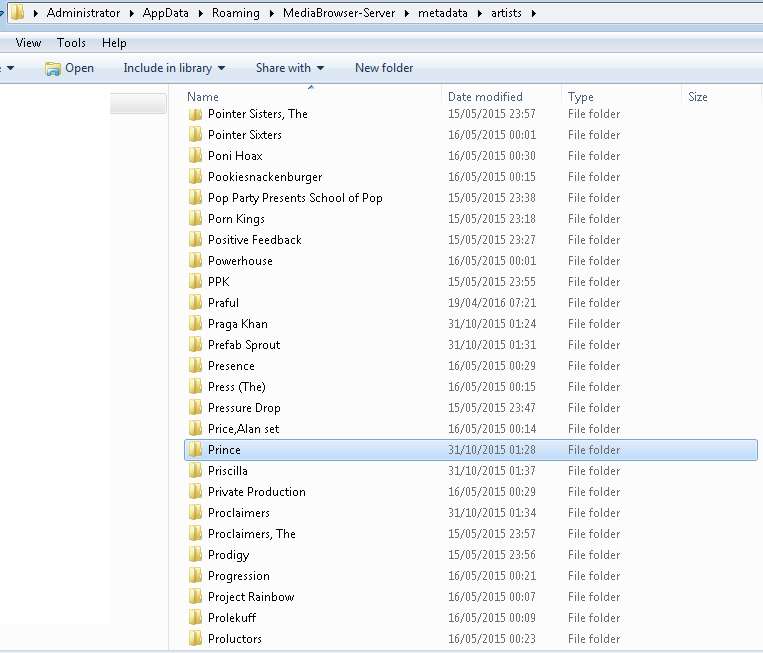Expand the artists breadcrumb arrow

pos(533,14)
